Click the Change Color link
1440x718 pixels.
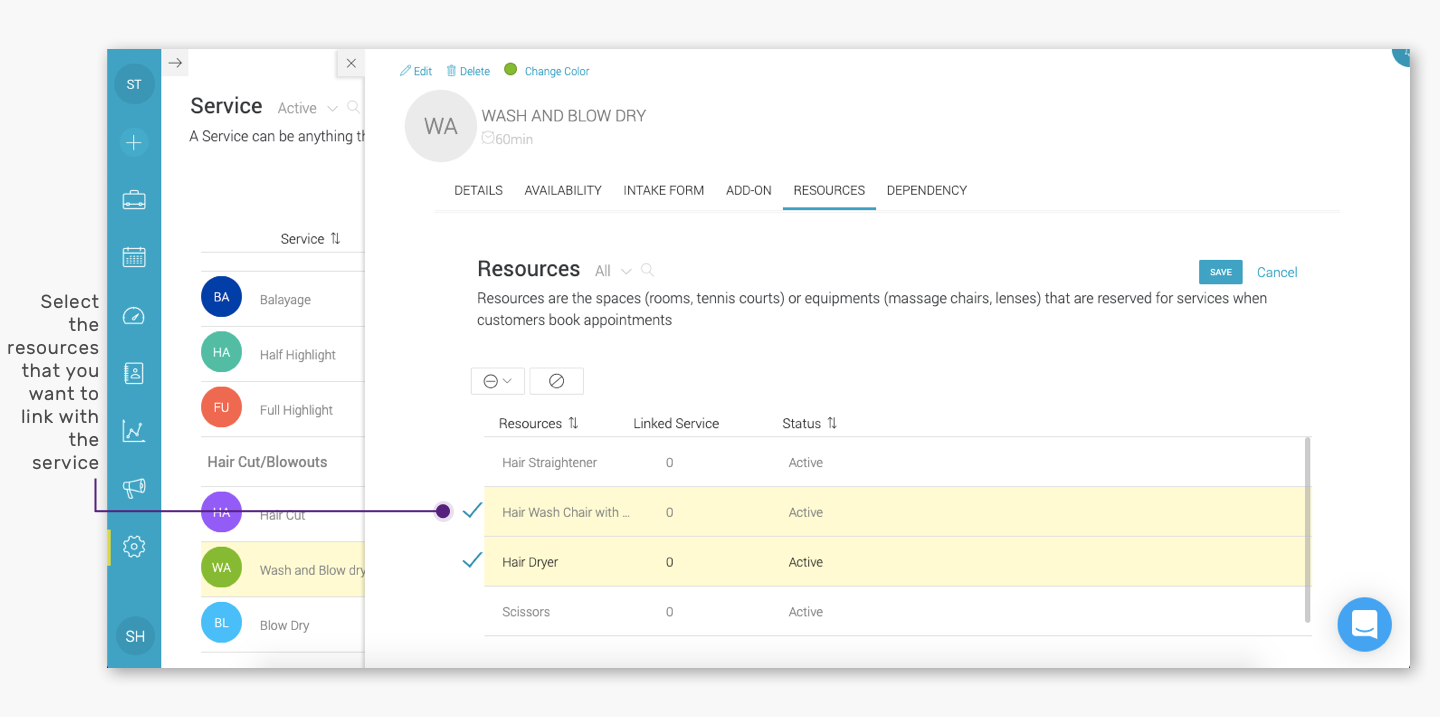[557, 71]
